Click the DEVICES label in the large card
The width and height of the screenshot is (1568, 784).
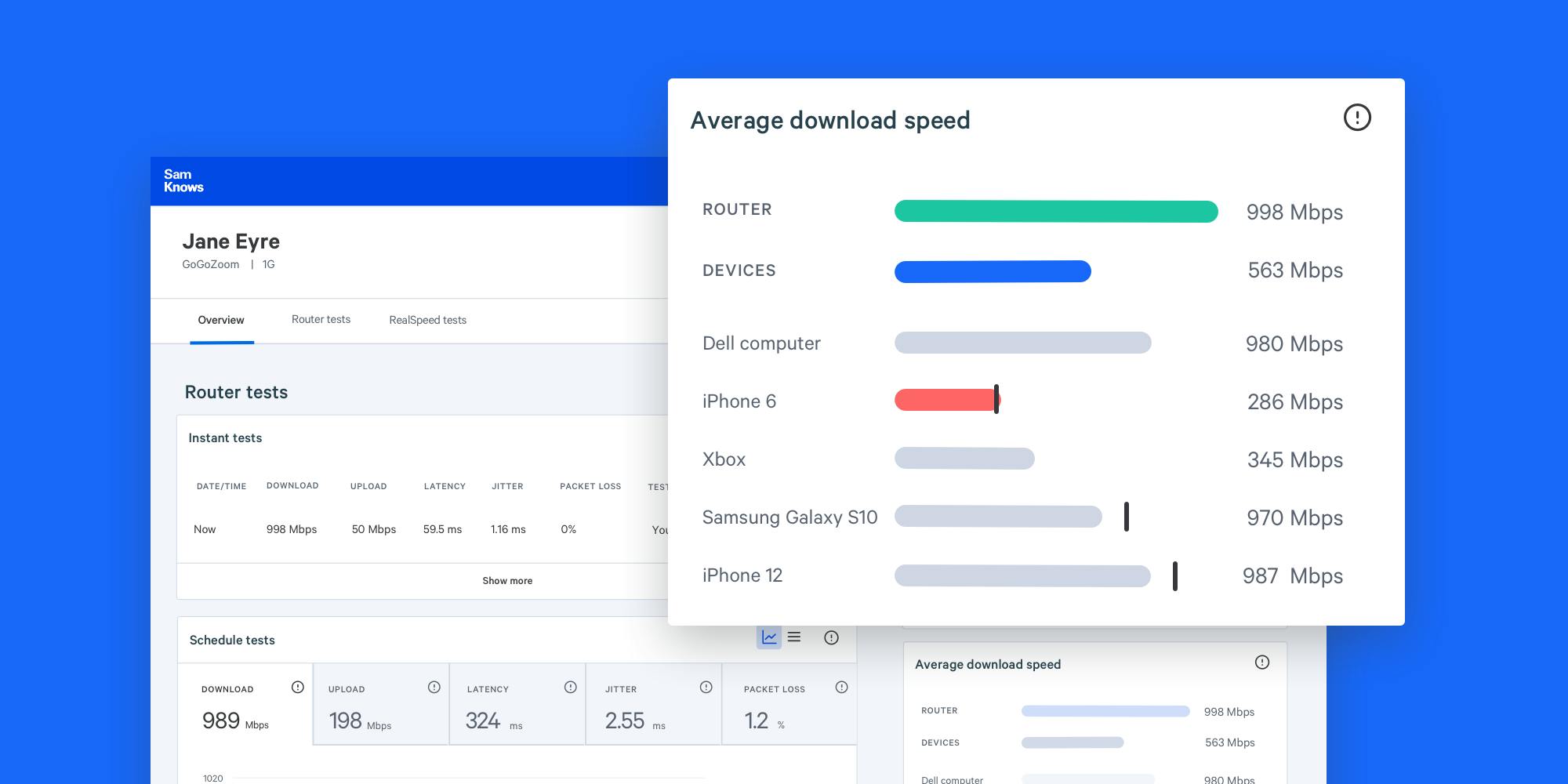739,270
